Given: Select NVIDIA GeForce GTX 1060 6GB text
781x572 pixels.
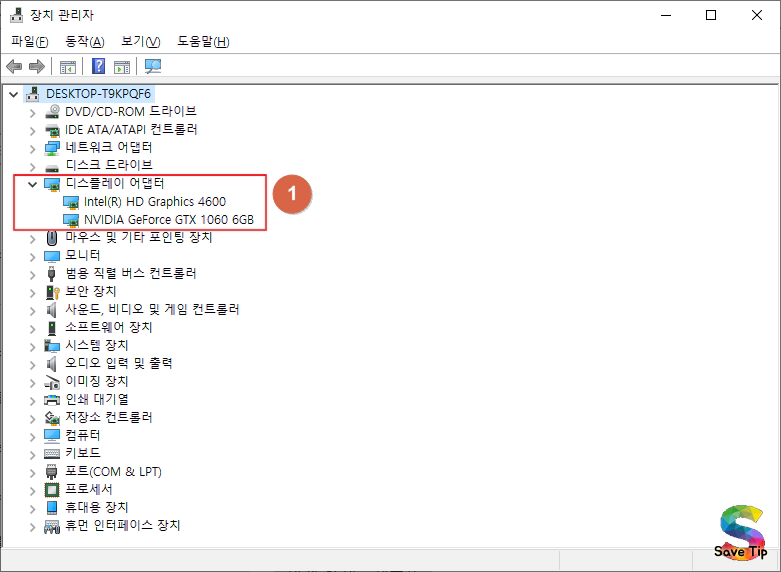Looking at the screenshot, I should point(169,220).
